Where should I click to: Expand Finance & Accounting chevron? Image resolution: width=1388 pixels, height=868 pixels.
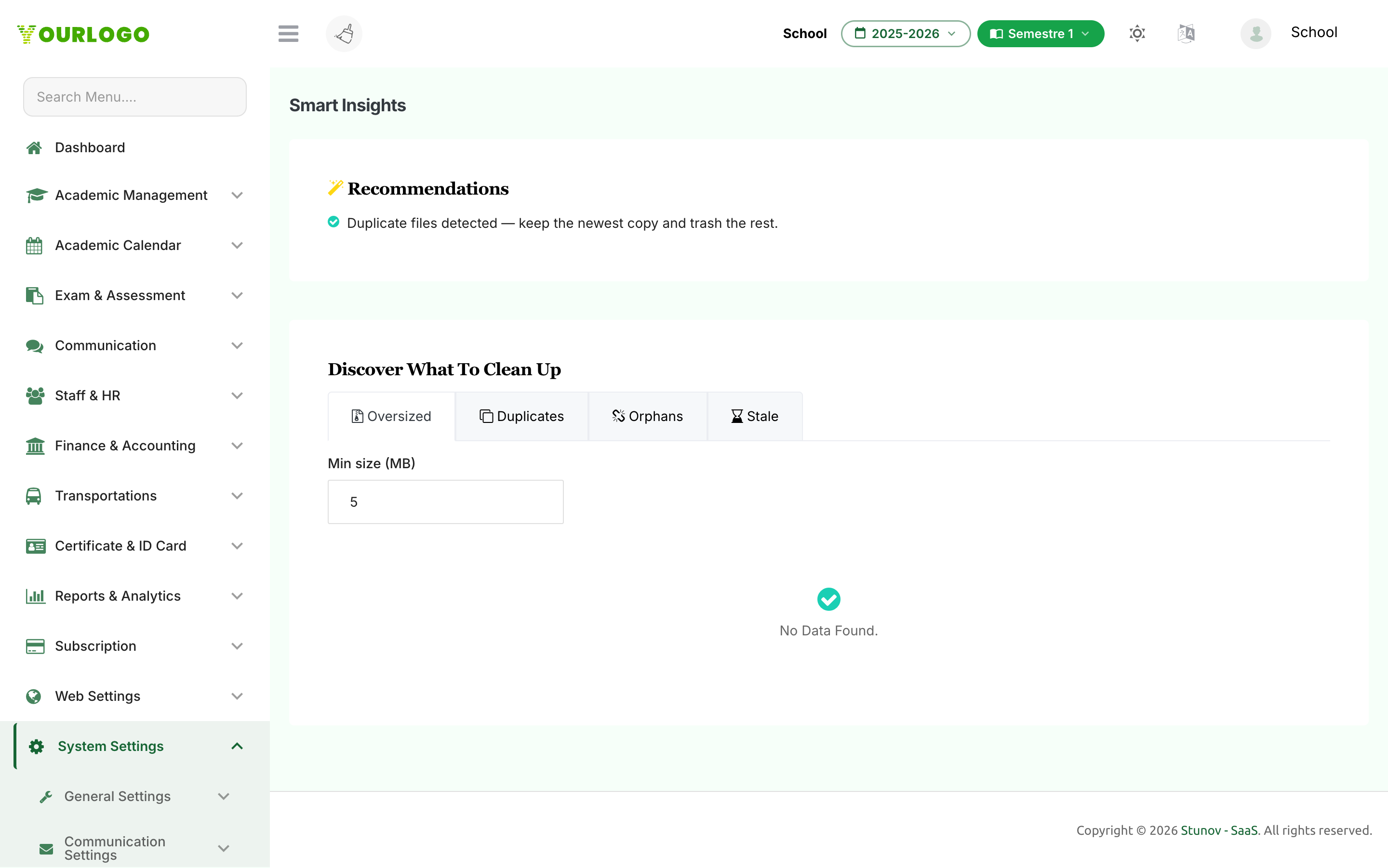(237, 446)
